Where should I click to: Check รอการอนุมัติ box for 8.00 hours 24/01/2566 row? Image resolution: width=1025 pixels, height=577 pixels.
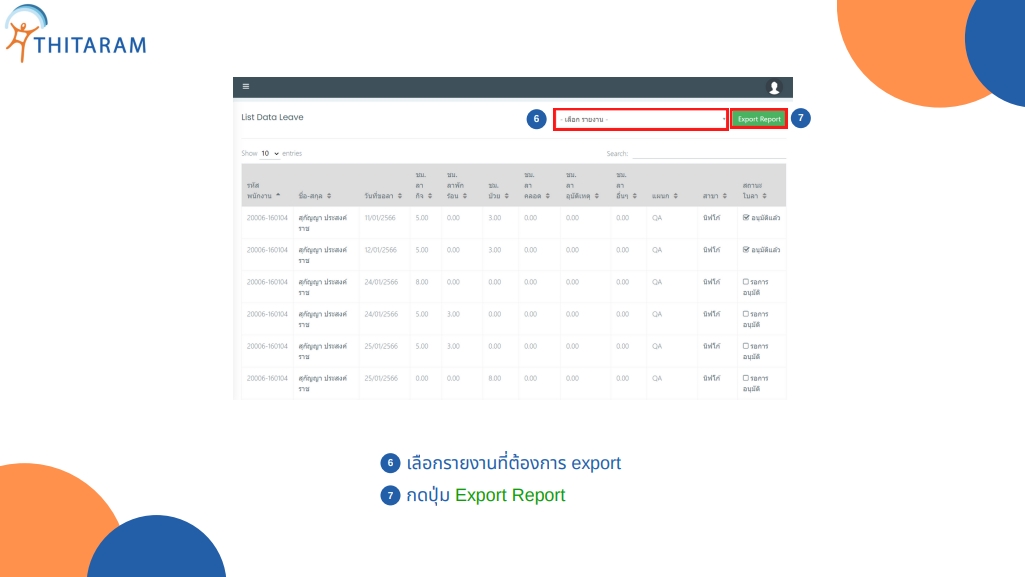[746, 282]
